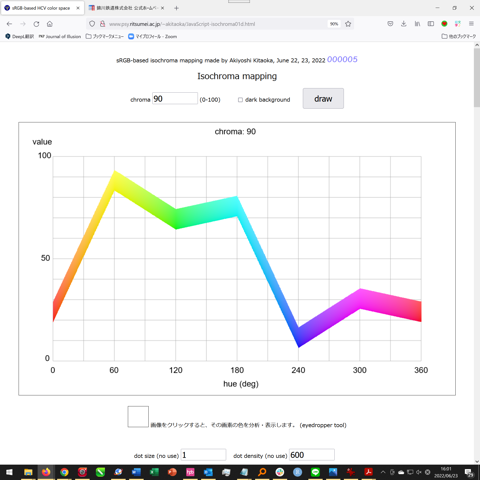Open Outlook from taskbar

pos(208,472)
